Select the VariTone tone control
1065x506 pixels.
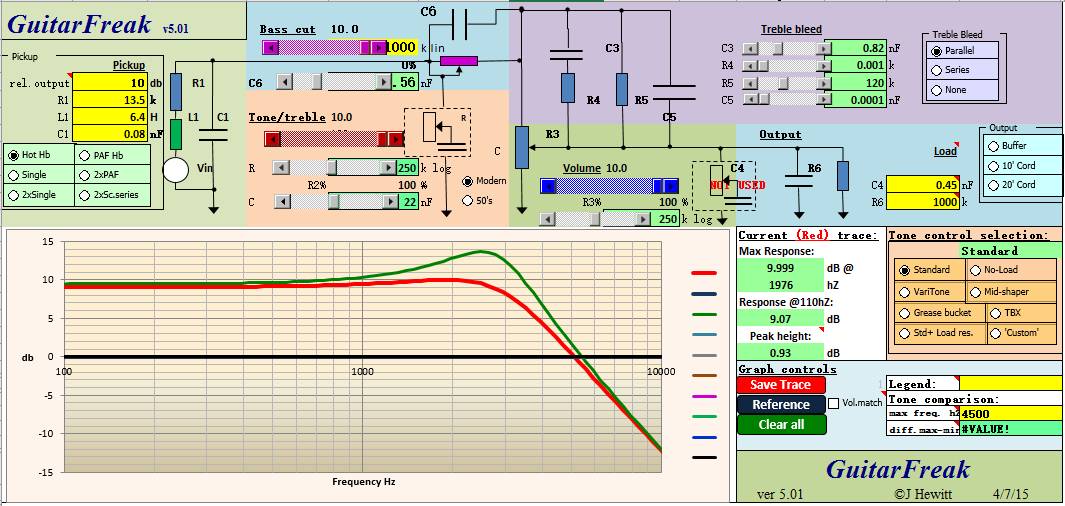click(x=906, y=292)
